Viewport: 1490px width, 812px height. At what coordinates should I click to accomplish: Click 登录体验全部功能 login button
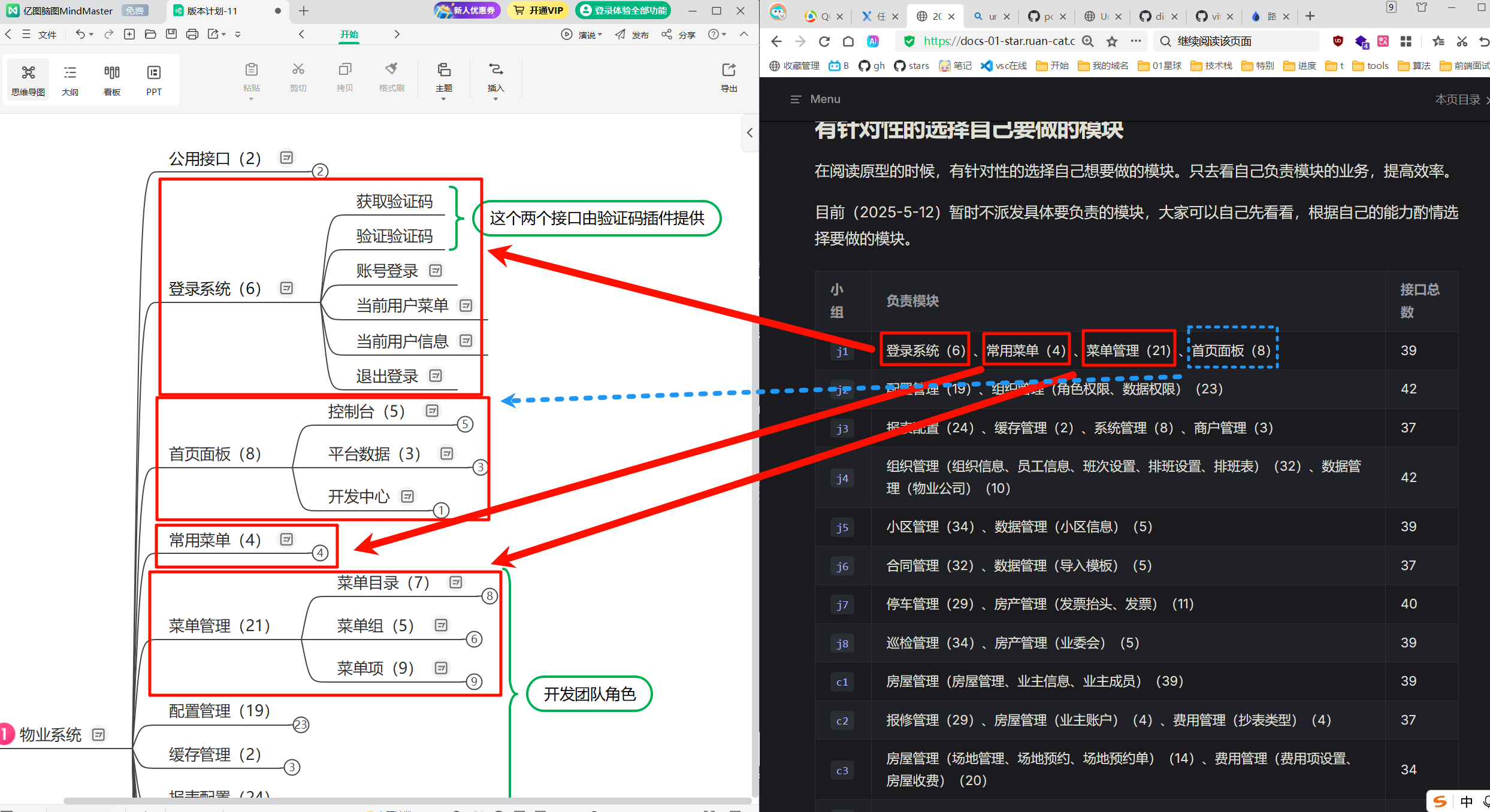click(x=623, y=10)
